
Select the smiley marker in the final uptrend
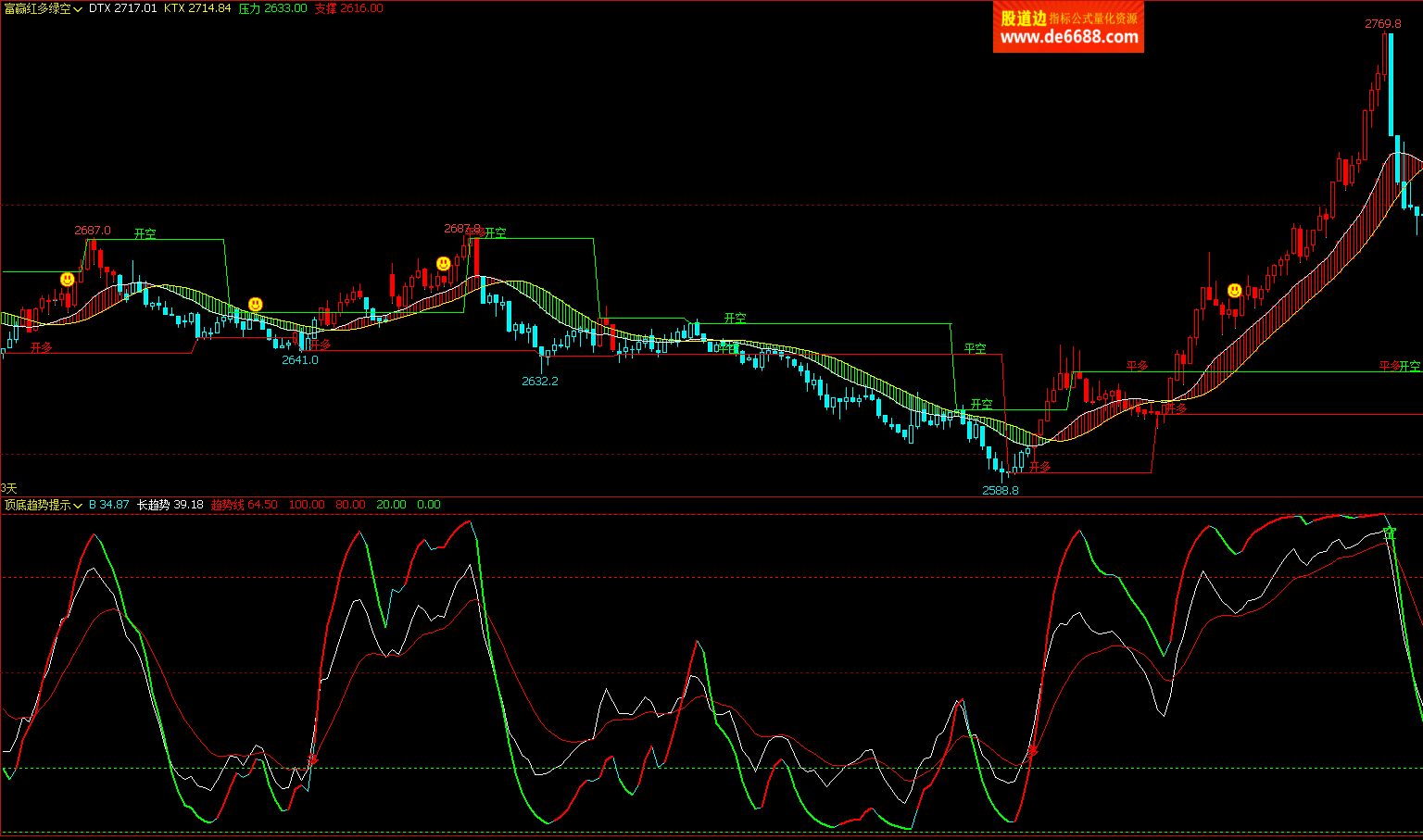[x=1234, y=291]
